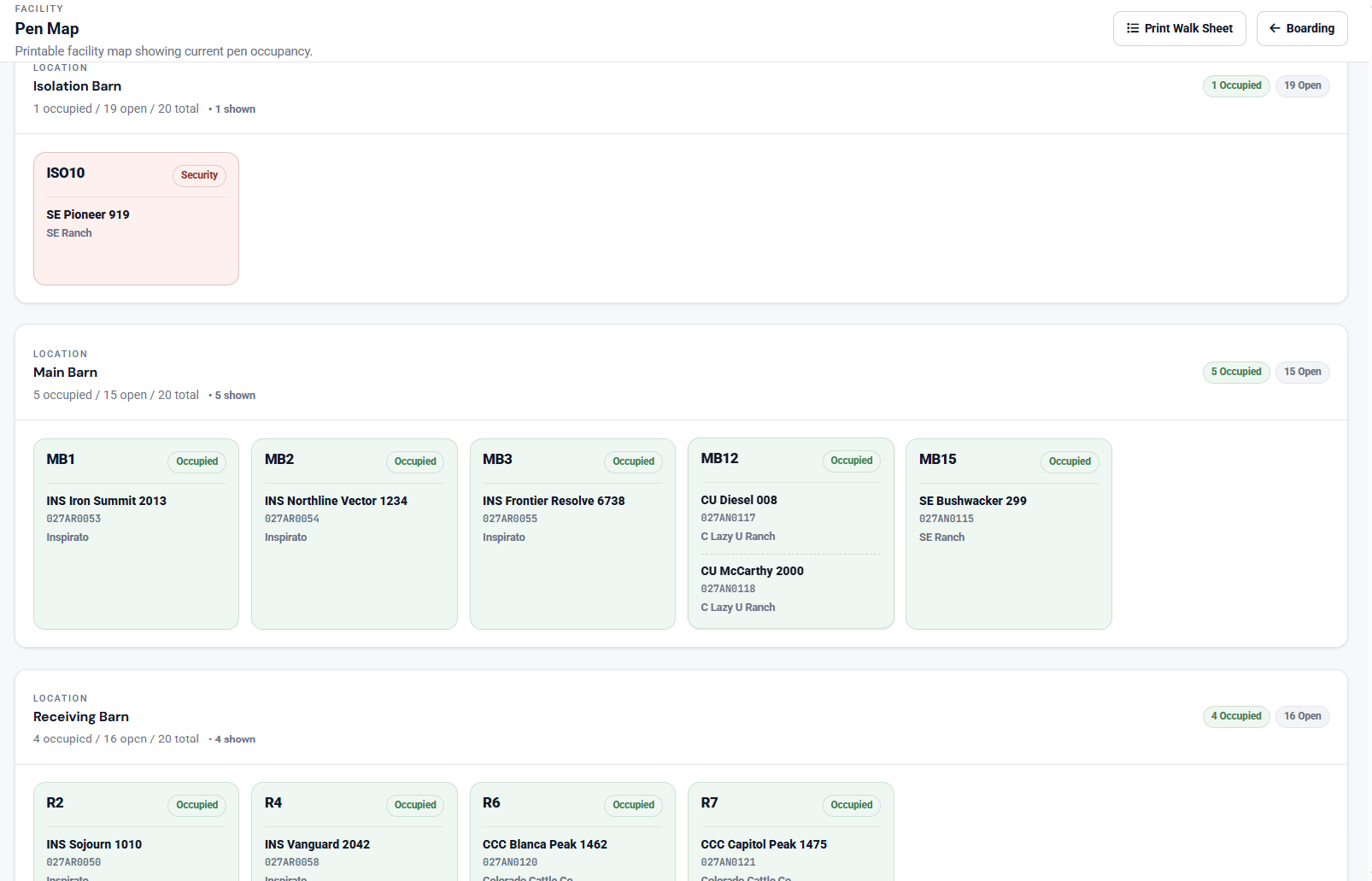Select animal INS Vanguard 2042
The image size is (1372, 881).
click(317, 844)
